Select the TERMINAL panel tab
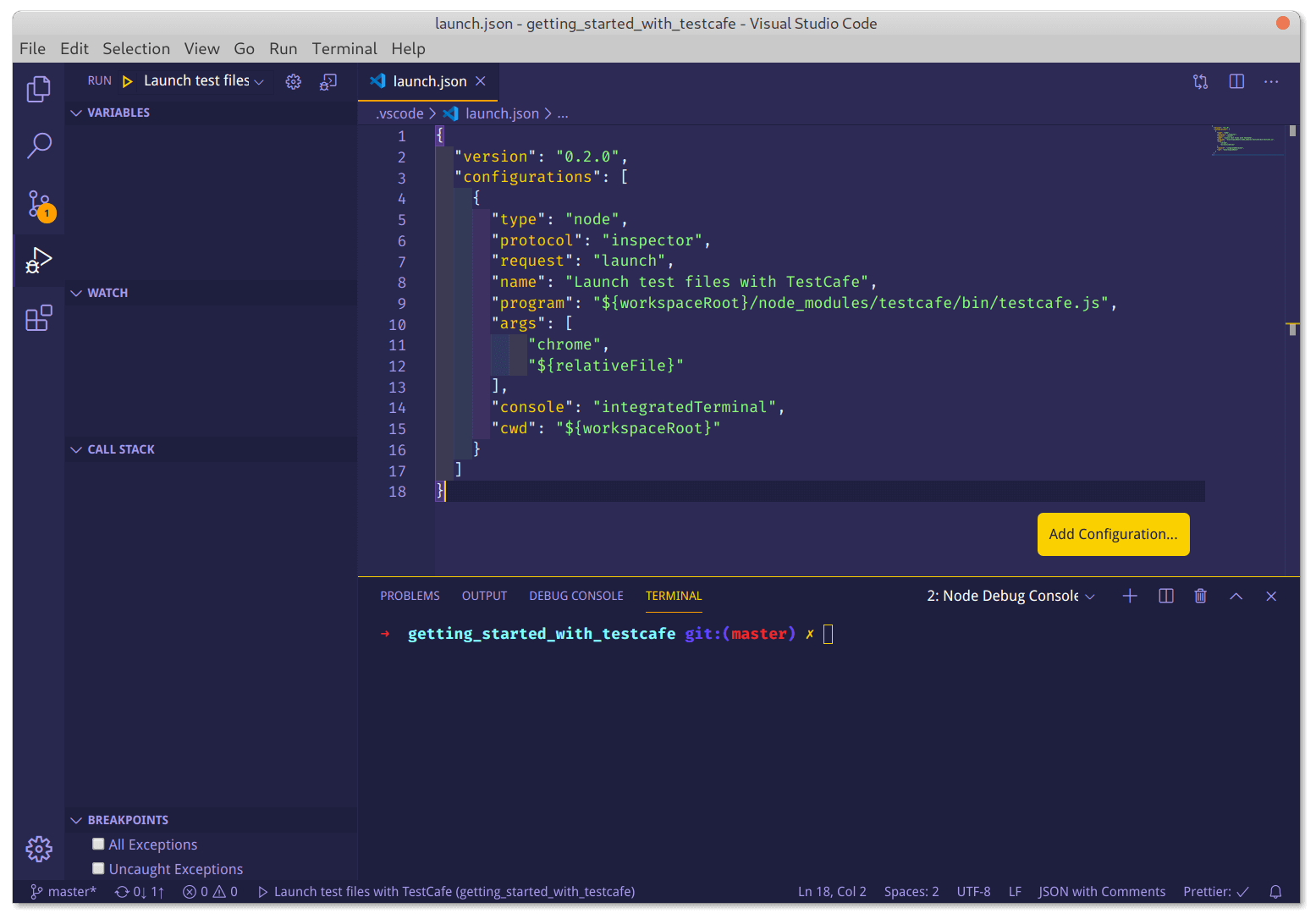The height and width of the screenshot is (919, 1316). pos(674,596)
